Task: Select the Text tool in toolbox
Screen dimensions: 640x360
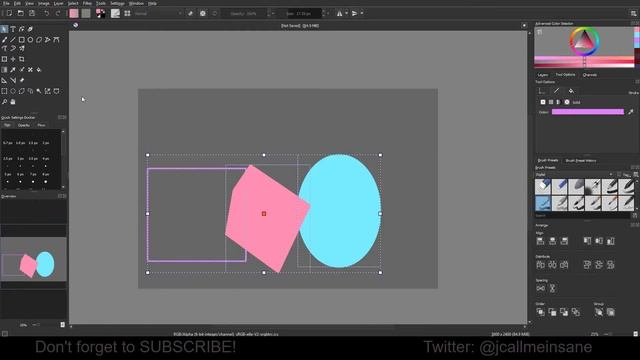Action: pyautogui.click(x=13, y=29)
